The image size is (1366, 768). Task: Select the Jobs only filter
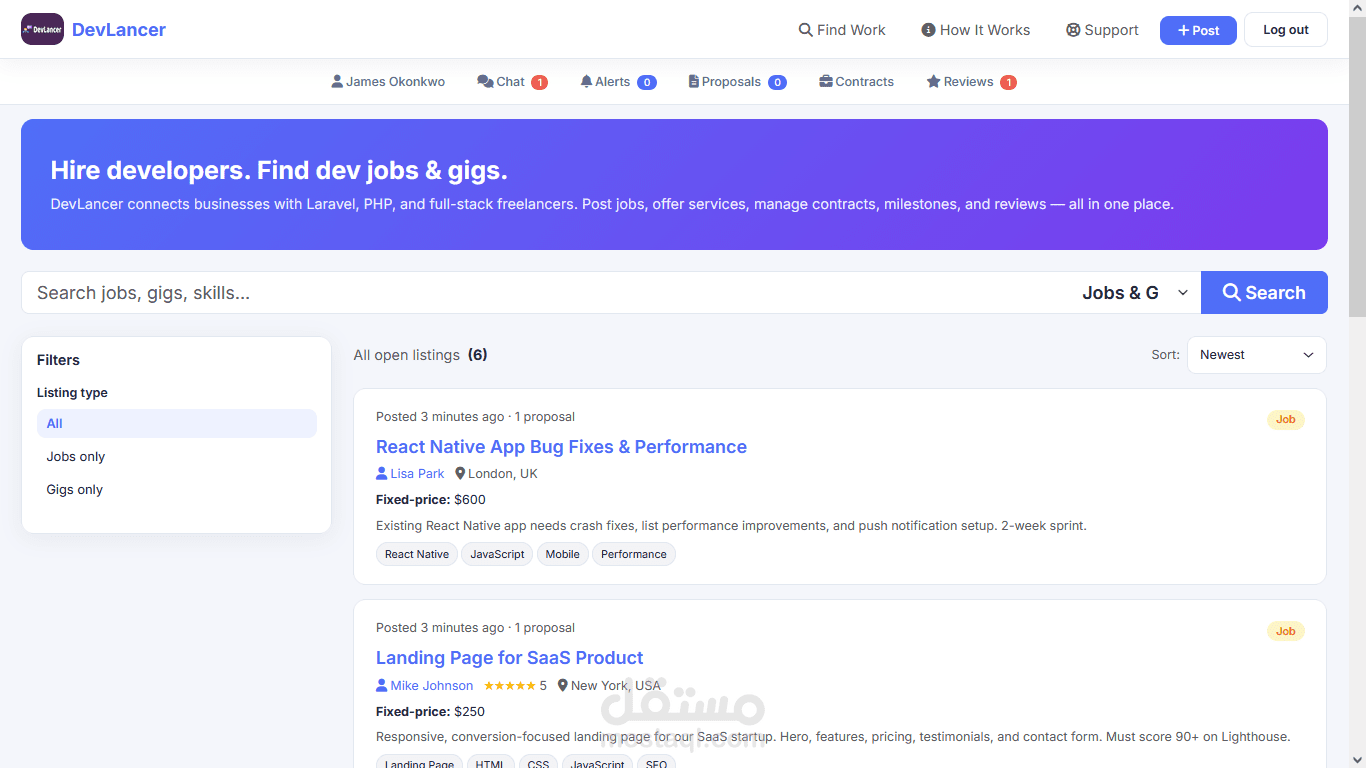(177, 456)
